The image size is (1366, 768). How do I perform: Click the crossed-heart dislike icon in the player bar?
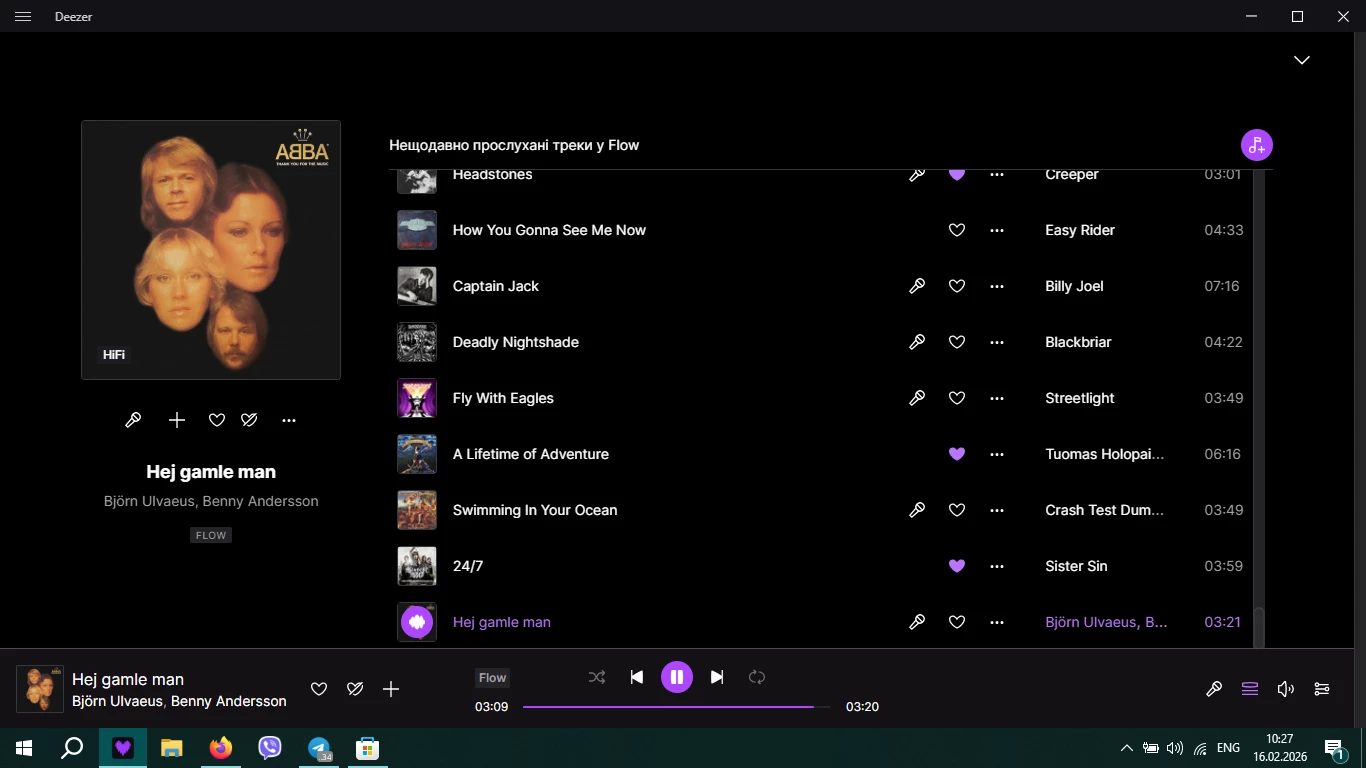(x=355, y=689)
